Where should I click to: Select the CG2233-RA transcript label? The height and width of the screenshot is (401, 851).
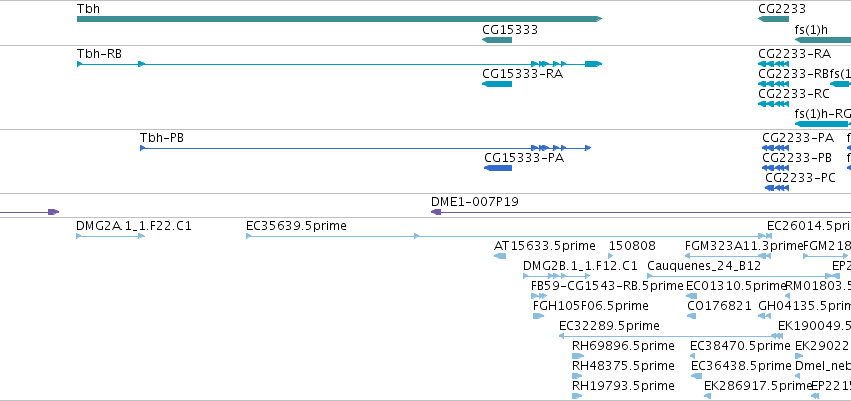coord(795,54)
